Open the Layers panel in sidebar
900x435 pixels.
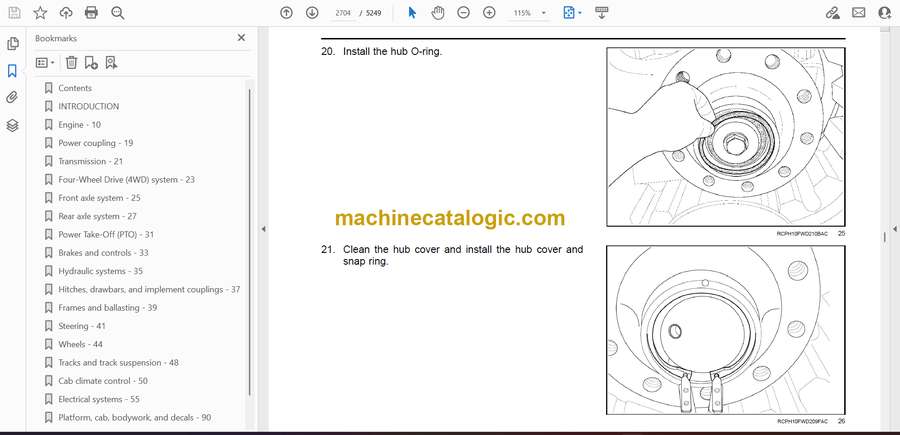(12, 125)
